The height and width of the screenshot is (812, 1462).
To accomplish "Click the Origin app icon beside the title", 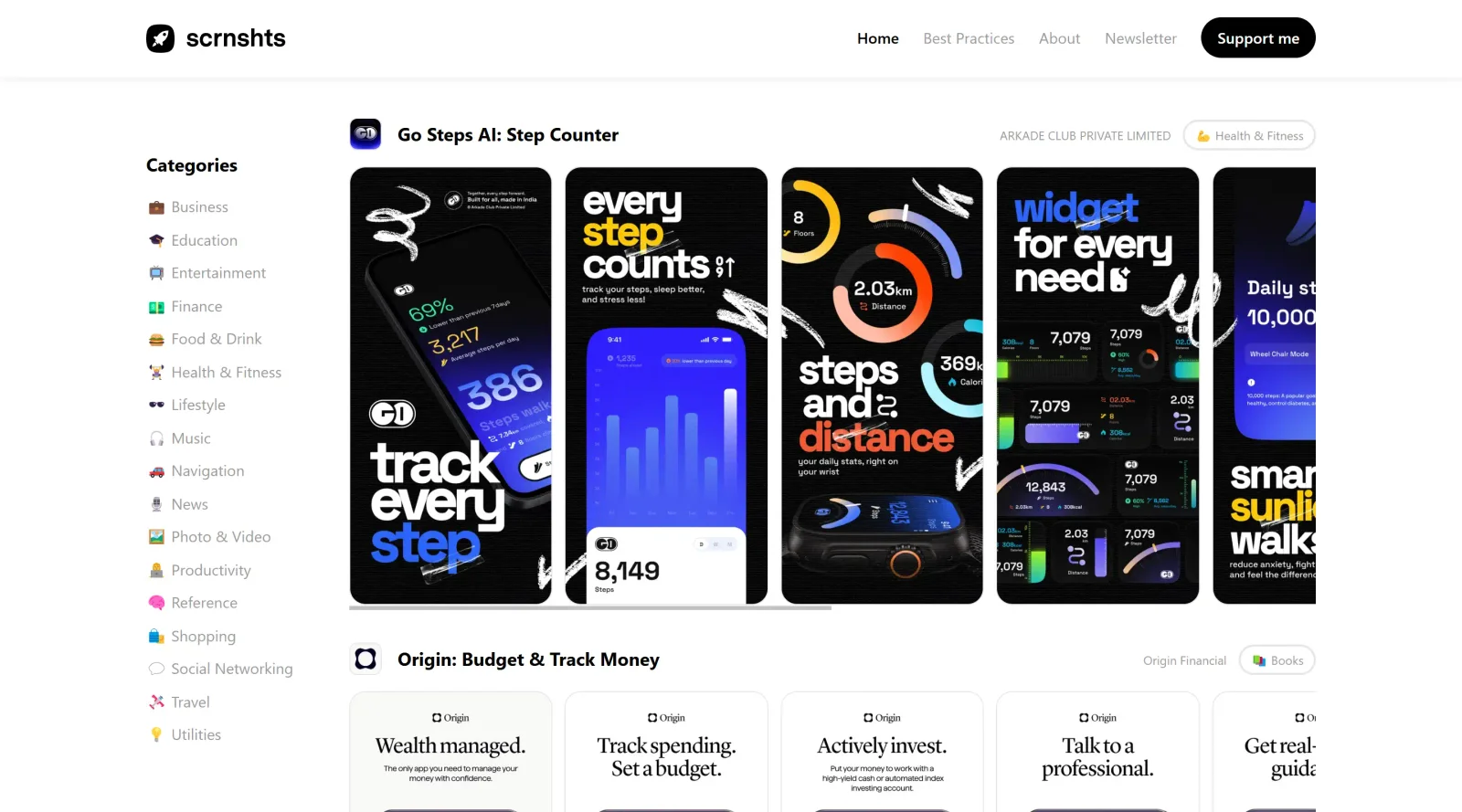I will pos(365,659).
